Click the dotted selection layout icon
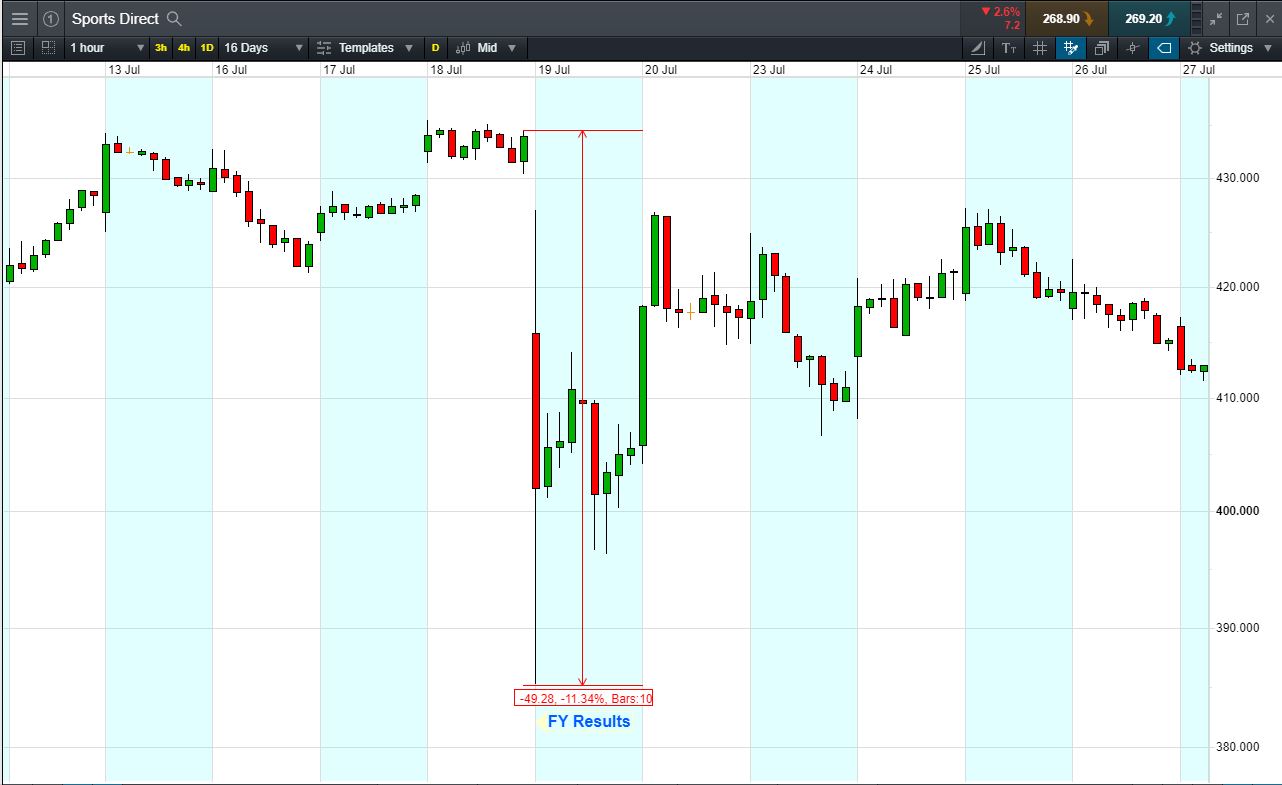This screenshot has width=1282, height=785. [48, 48]
